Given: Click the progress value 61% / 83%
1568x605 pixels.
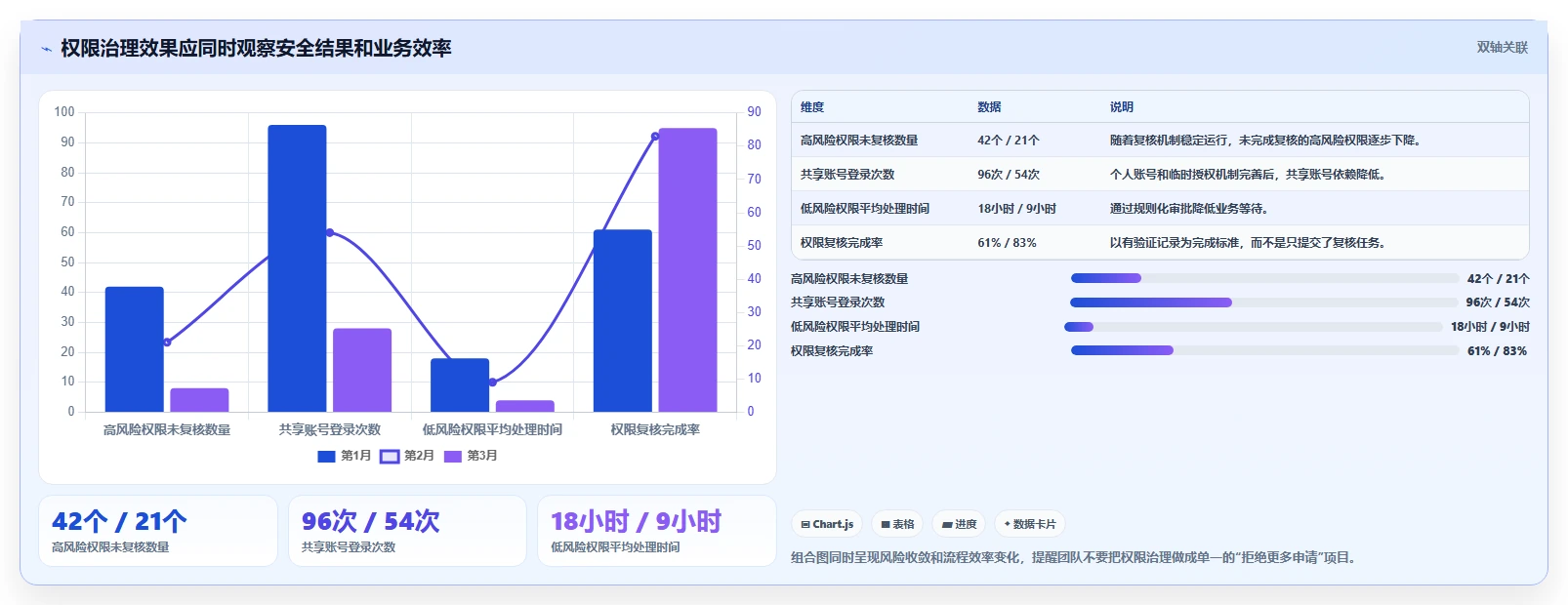Looking at the screenshot, I should pyautogui.click(x=1497, y=351).
